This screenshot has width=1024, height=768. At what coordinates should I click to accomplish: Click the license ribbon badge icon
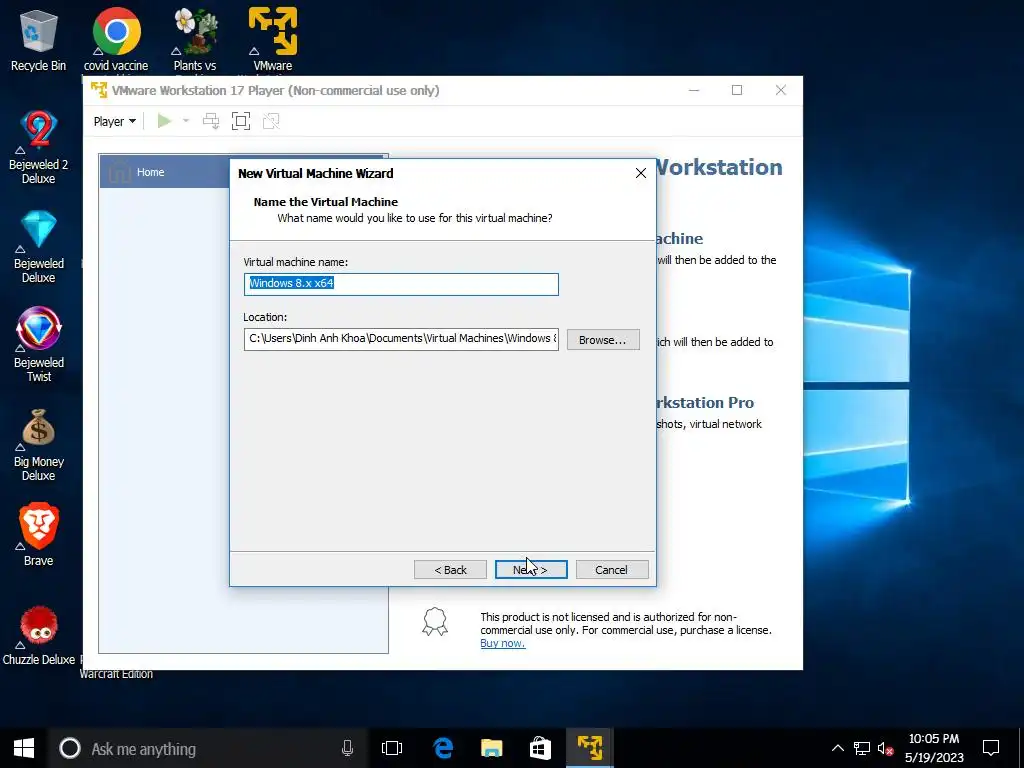tap(435, 622)
